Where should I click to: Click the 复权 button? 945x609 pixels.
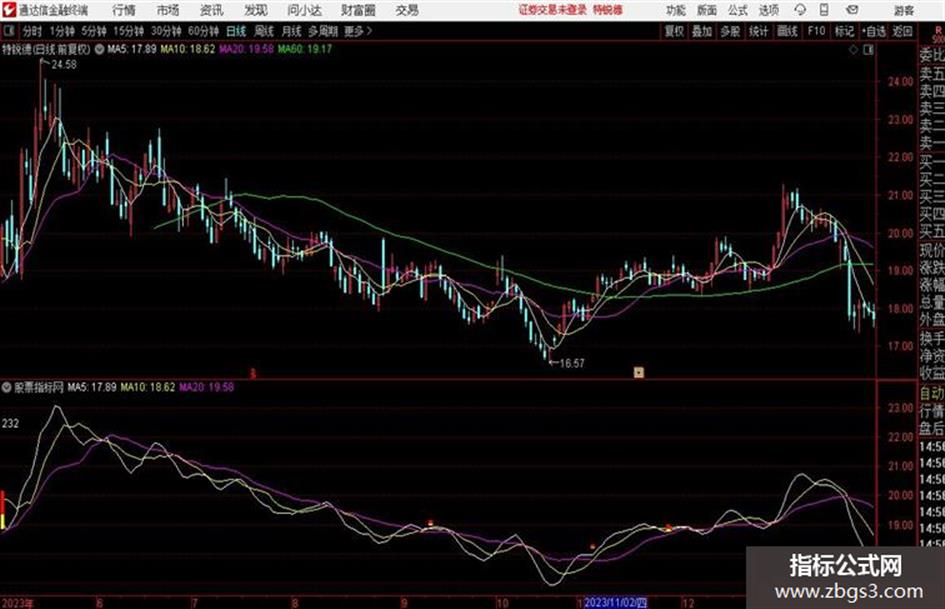pyautogui.click(x=674, y=31)
